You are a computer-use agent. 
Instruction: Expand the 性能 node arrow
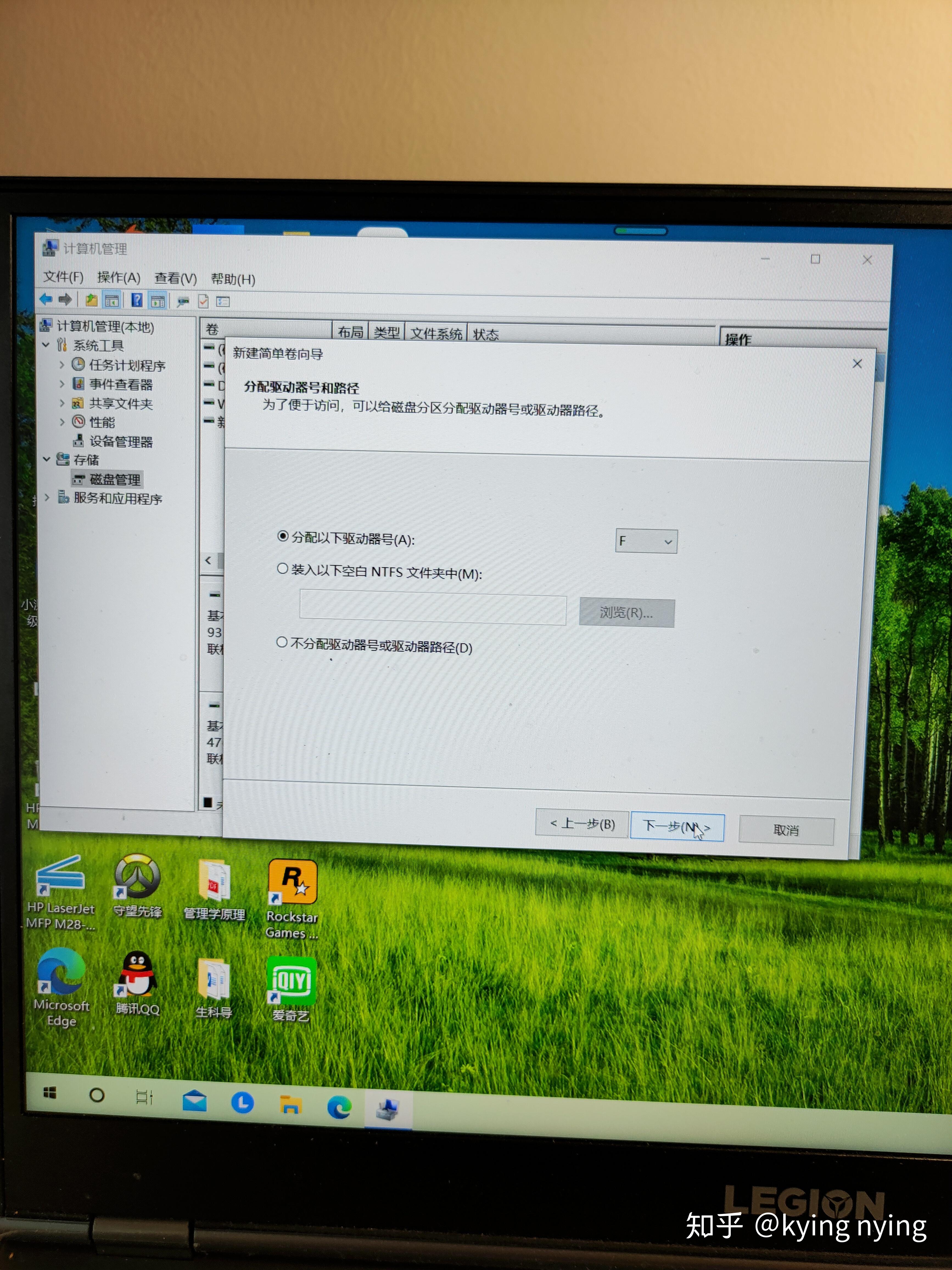(x=62, y=422)
